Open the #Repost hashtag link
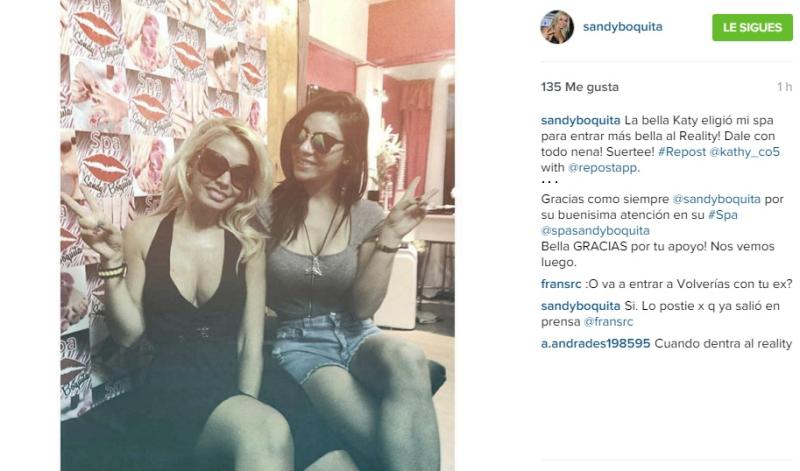 coord(682,152)
